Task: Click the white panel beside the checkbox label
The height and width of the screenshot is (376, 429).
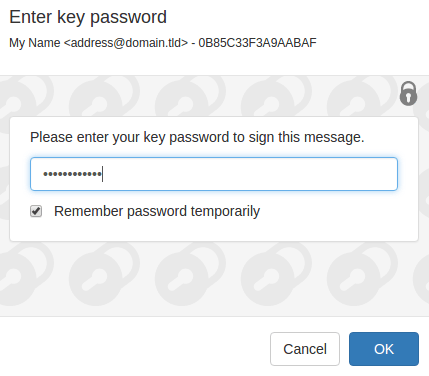Action: coord(337,211)
